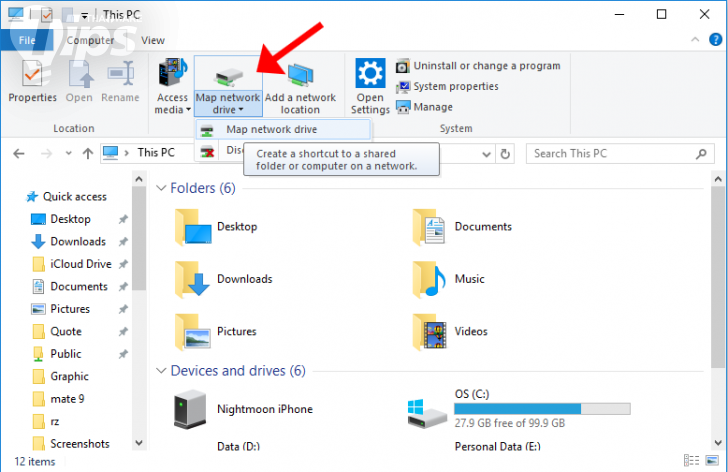The image size is (728, 472).
Task: Select the Music folder icon
Action: pyautogui.click(x=429, y=279)
